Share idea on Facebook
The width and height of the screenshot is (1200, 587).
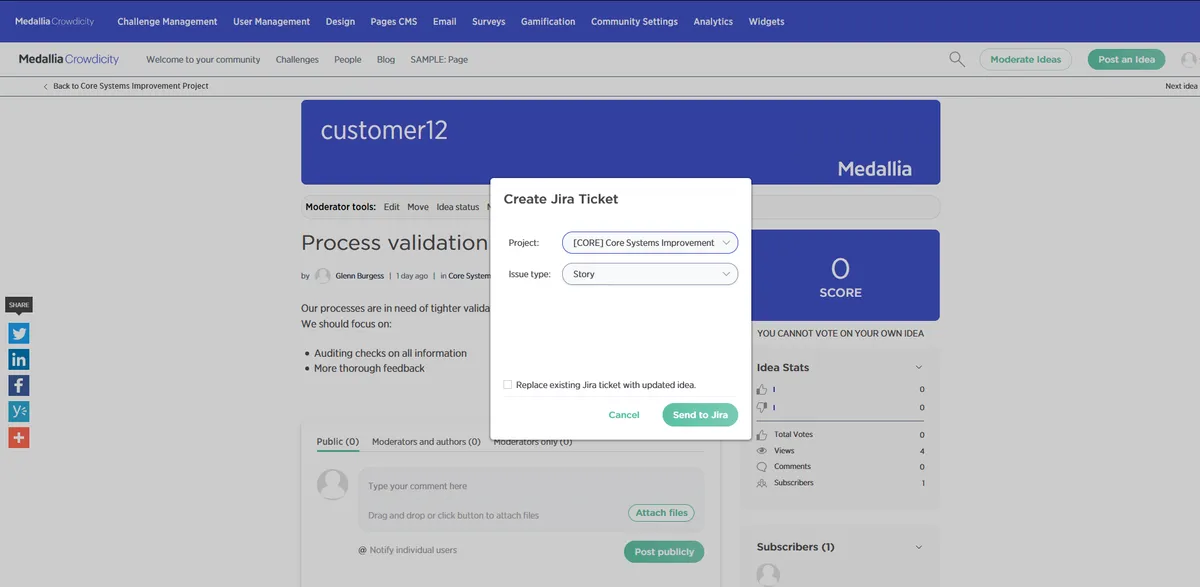[x=19, y=386]
